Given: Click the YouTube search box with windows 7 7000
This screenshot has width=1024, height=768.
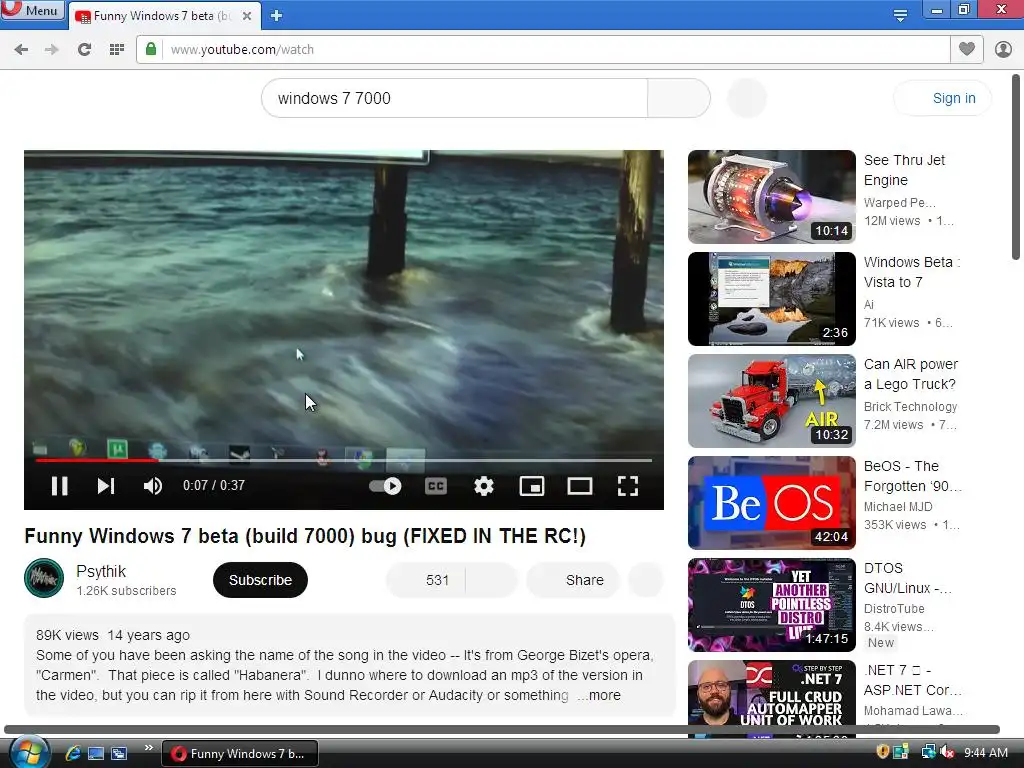Looking at the screenshot, I should click(x=455, y=98).
